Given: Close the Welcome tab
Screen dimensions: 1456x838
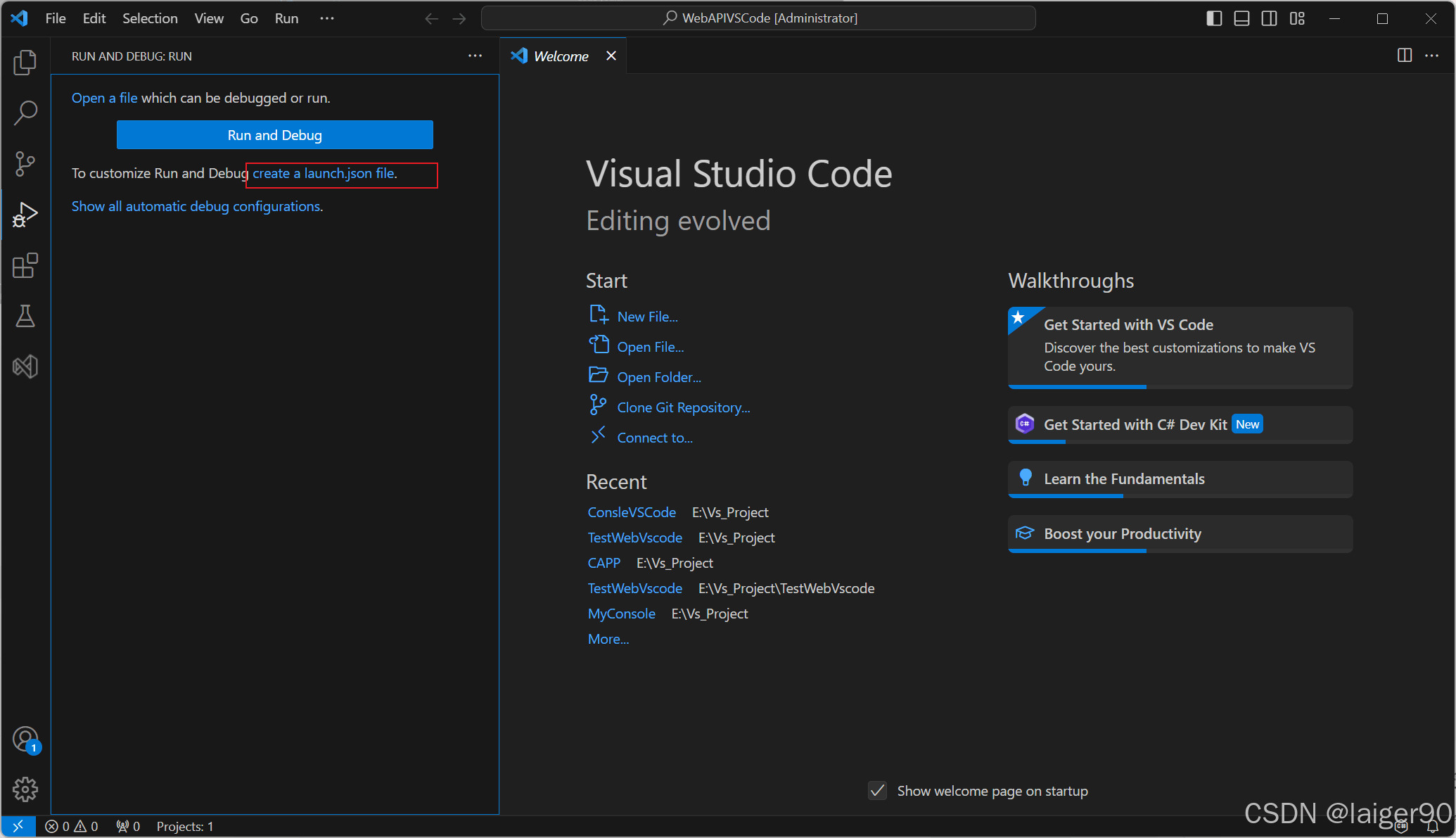Looking at the screenshot, I should (x=611, y=56).
